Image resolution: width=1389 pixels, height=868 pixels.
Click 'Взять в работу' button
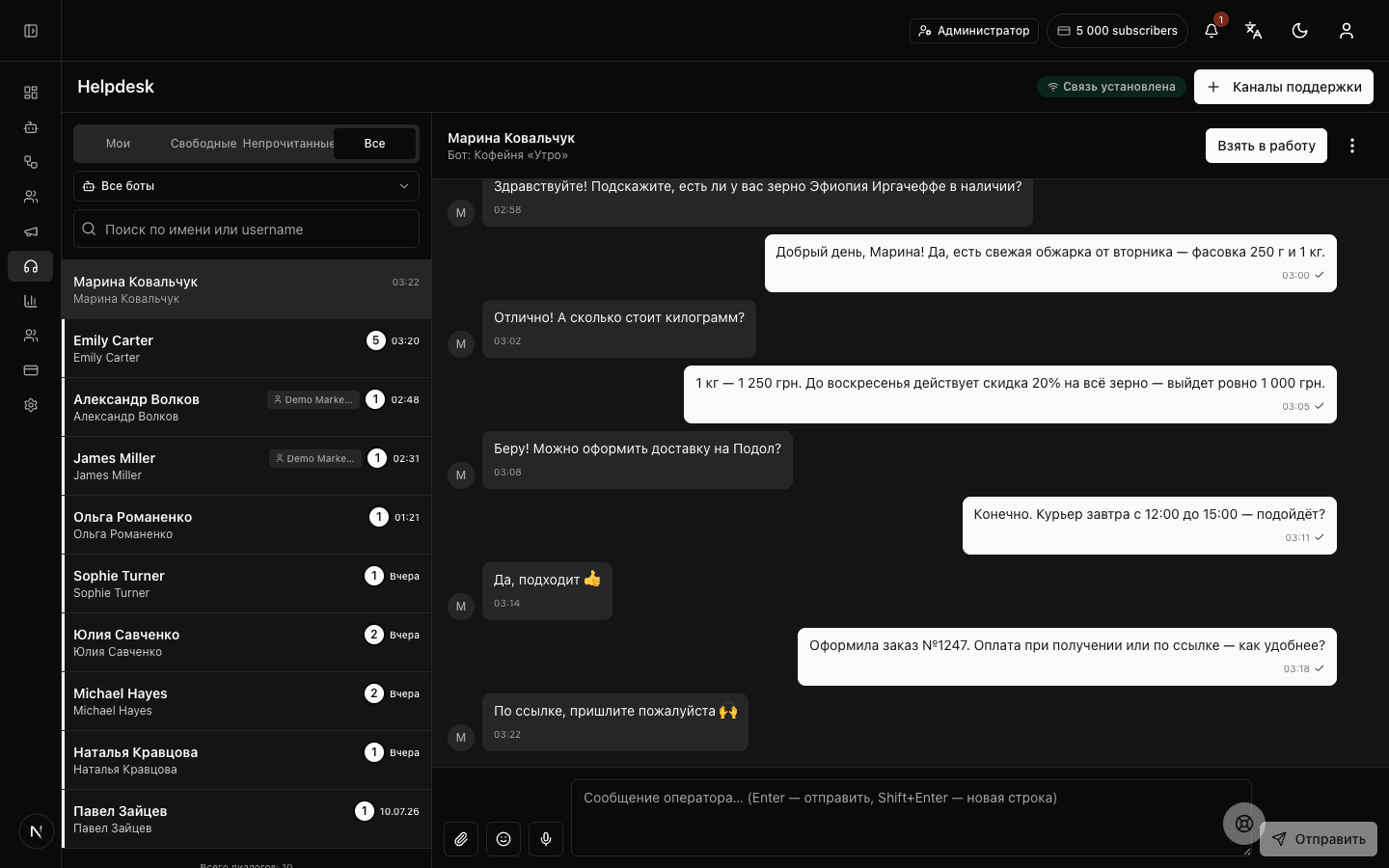click(x=1266, y=146)
